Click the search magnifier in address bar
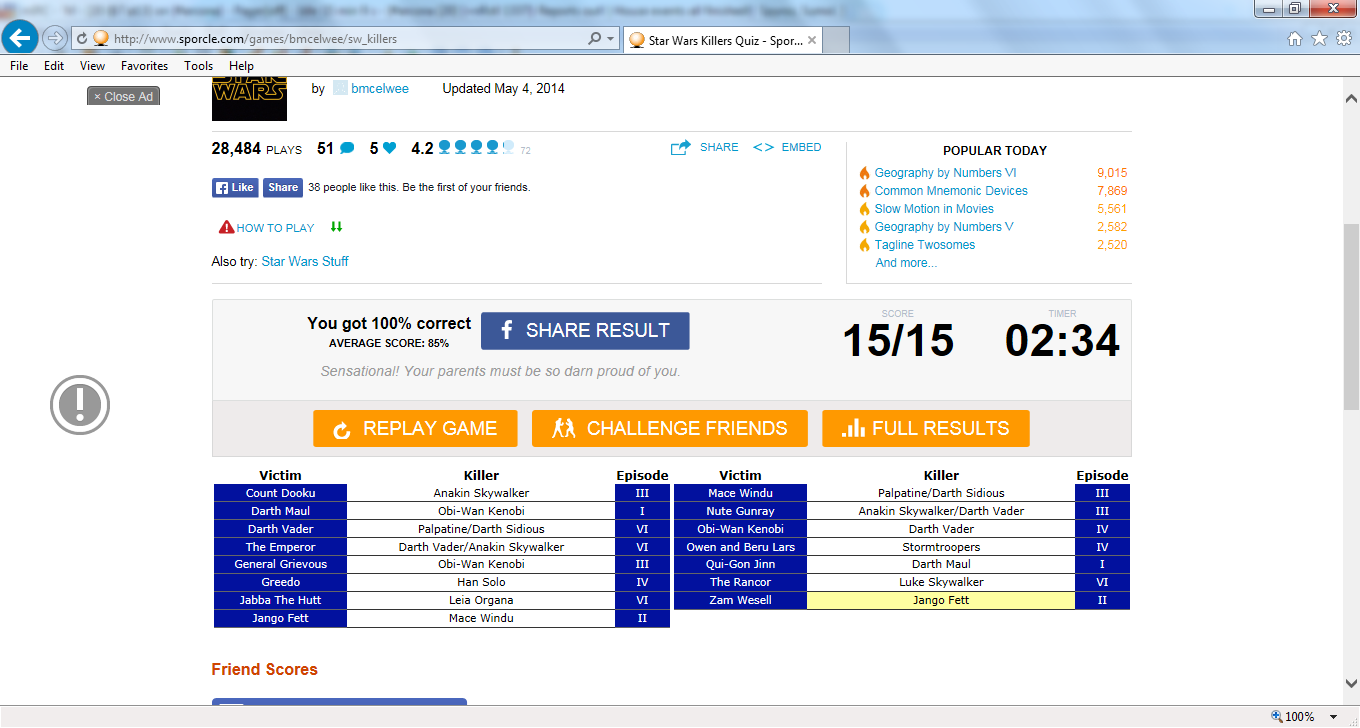Image resolution: width=1360 pixels, height=728 pixels. pos(594,39)
